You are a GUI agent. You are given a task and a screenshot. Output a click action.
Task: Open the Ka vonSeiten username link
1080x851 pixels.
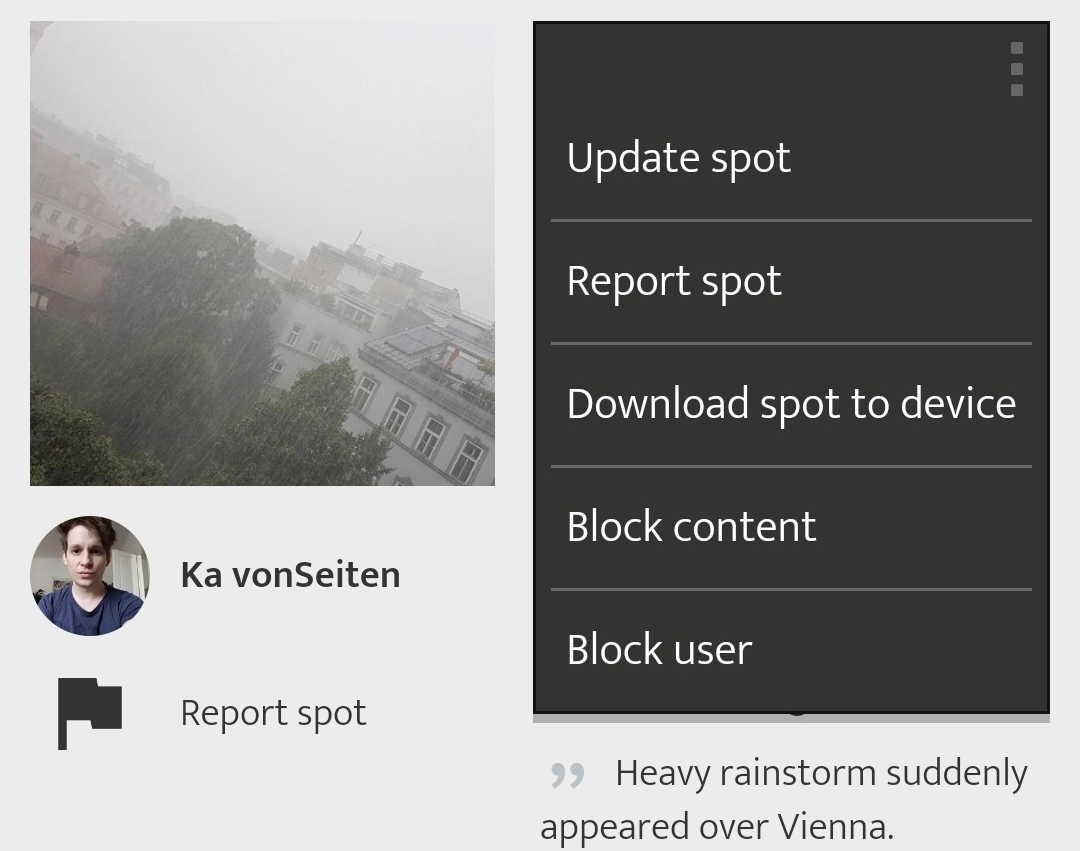pyautogui.click(x=290, y=575)
